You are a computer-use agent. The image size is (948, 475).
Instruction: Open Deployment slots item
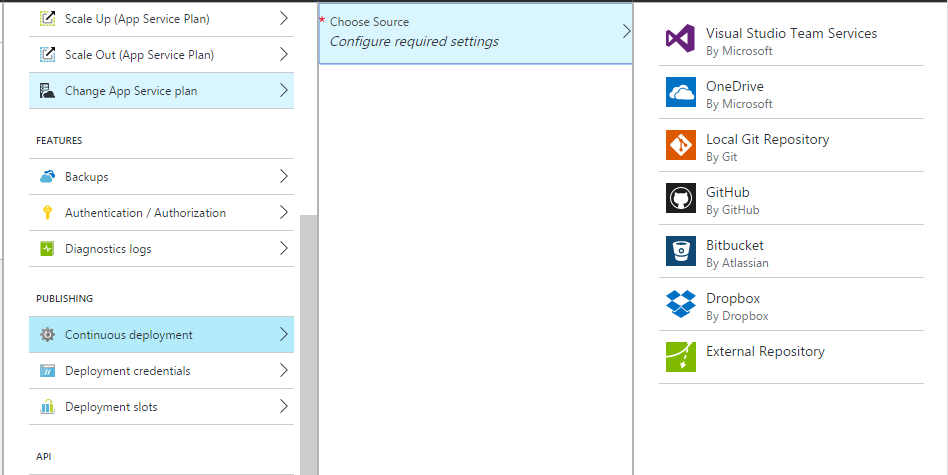point(161,407)
